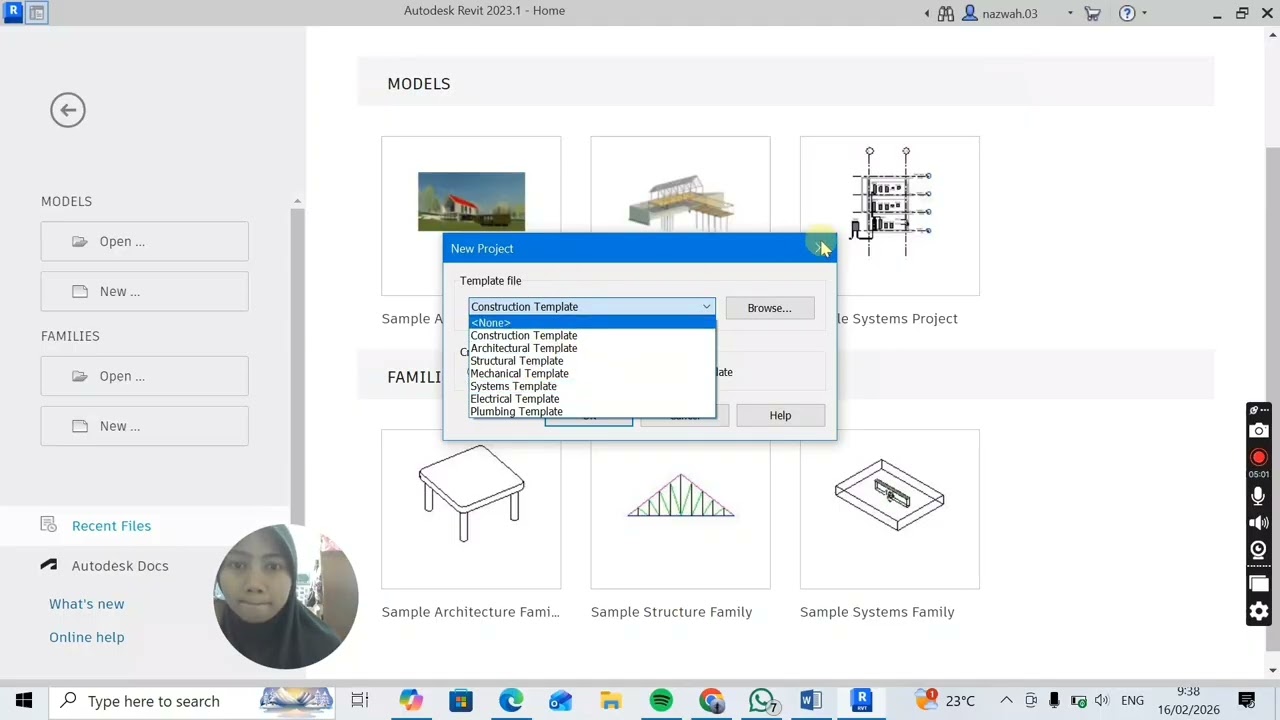Open Microsoft Word from the taskbar

pos(811,701)
